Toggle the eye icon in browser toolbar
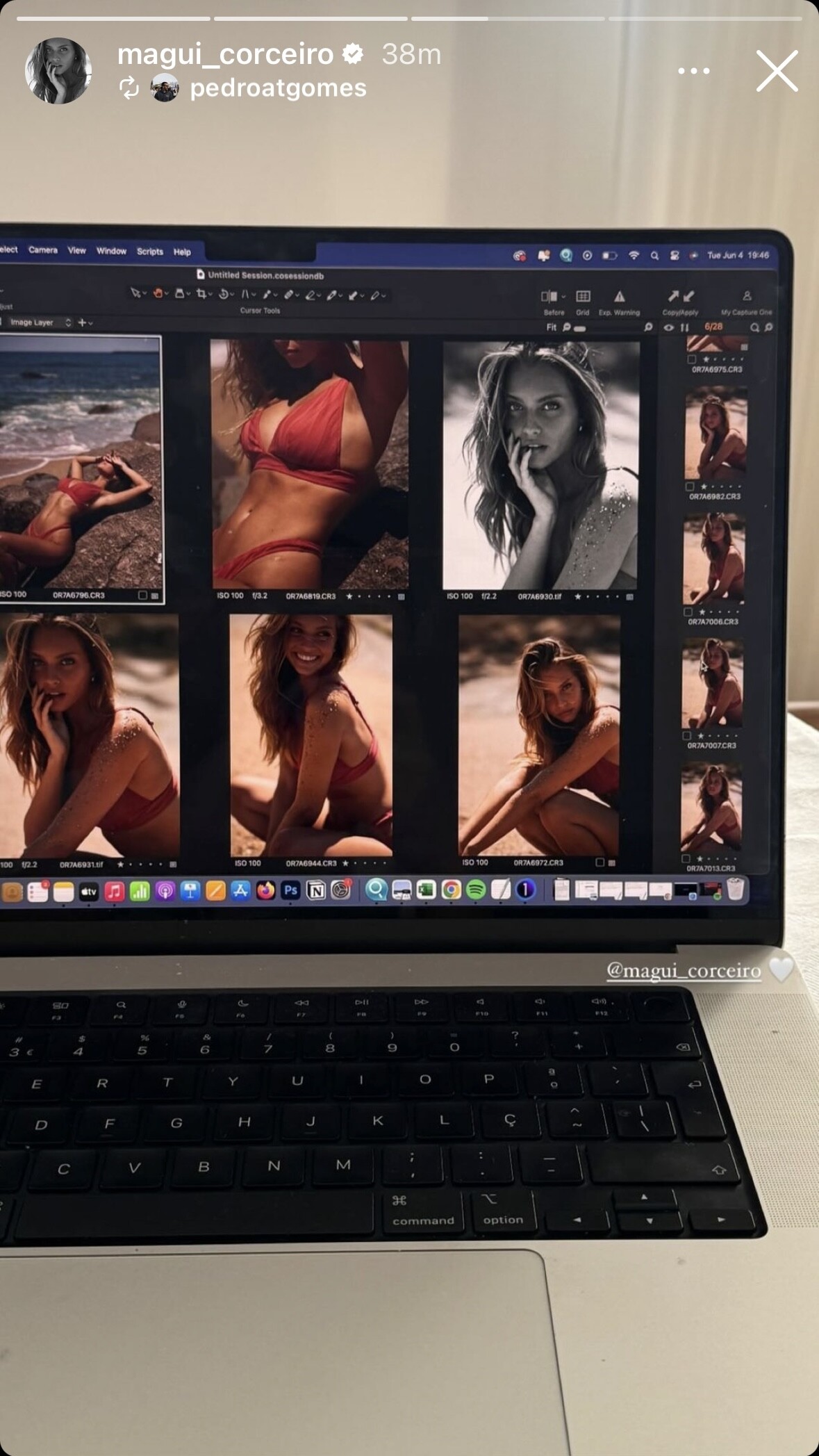 point(668,327)
